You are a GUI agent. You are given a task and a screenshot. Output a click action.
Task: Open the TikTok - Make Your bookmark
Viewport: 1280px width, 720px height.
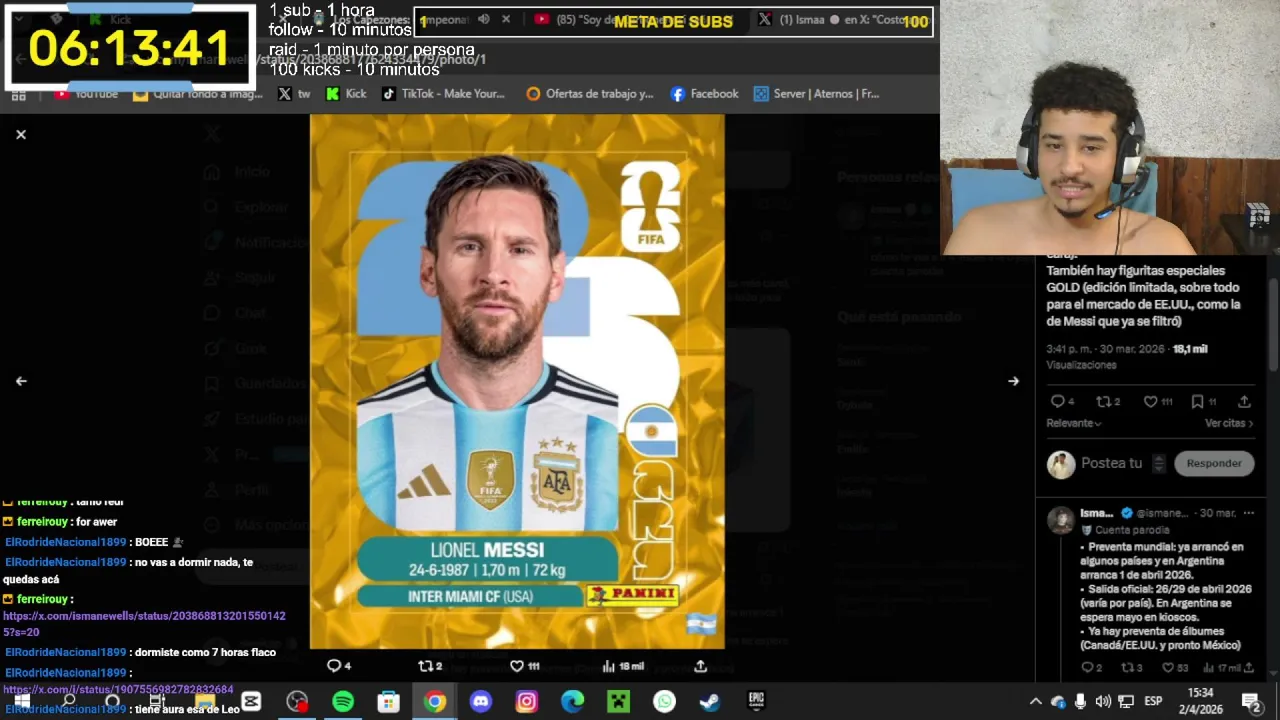point(443,94)
